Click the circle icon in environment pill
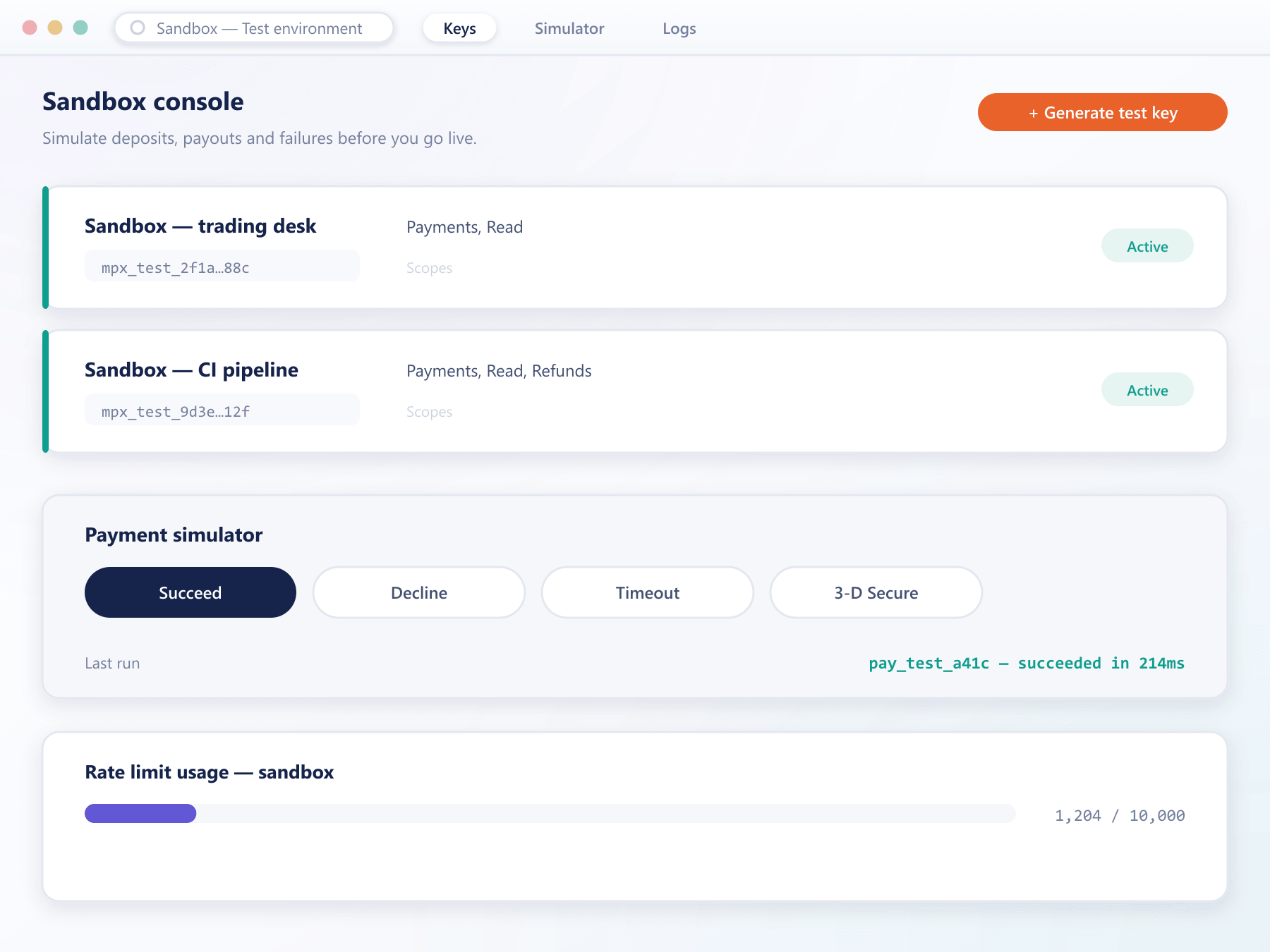This screenshot has height=952, width=1270. (138, 28)
